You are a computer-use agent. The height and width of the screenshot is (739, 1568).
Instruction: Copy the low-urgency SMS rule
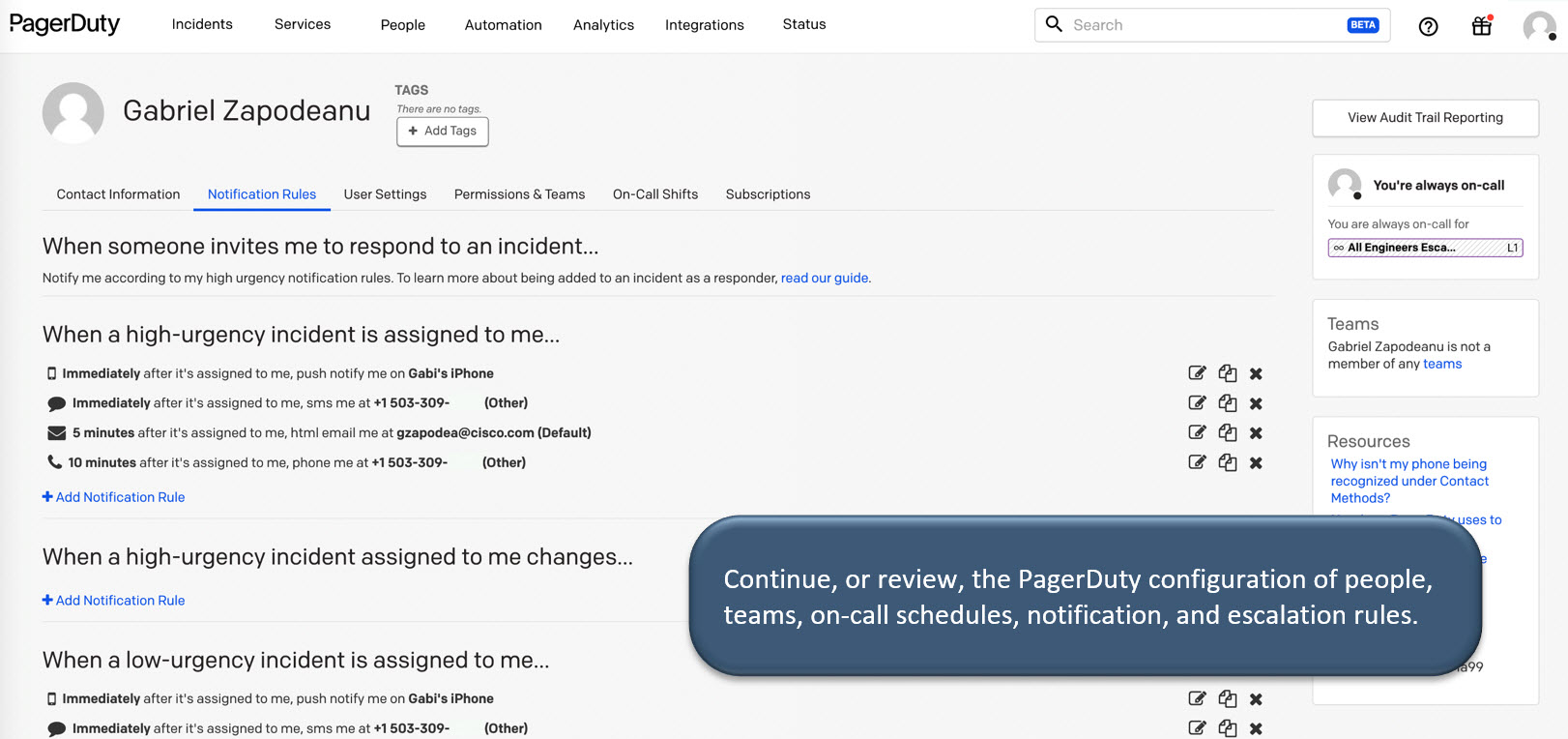[x=1228, y=728]
